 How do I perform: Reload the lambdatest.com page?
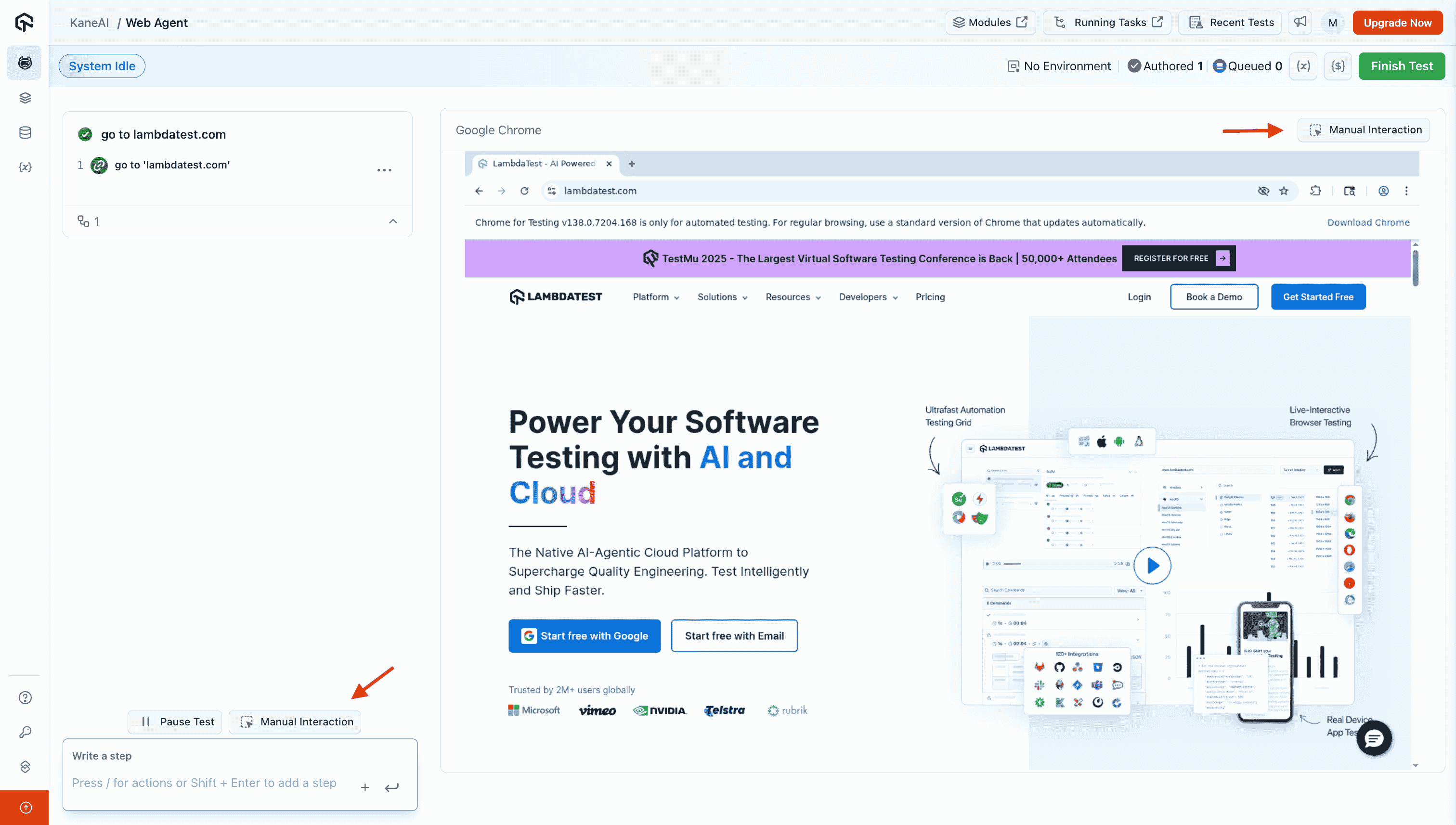tap(525, 191)
